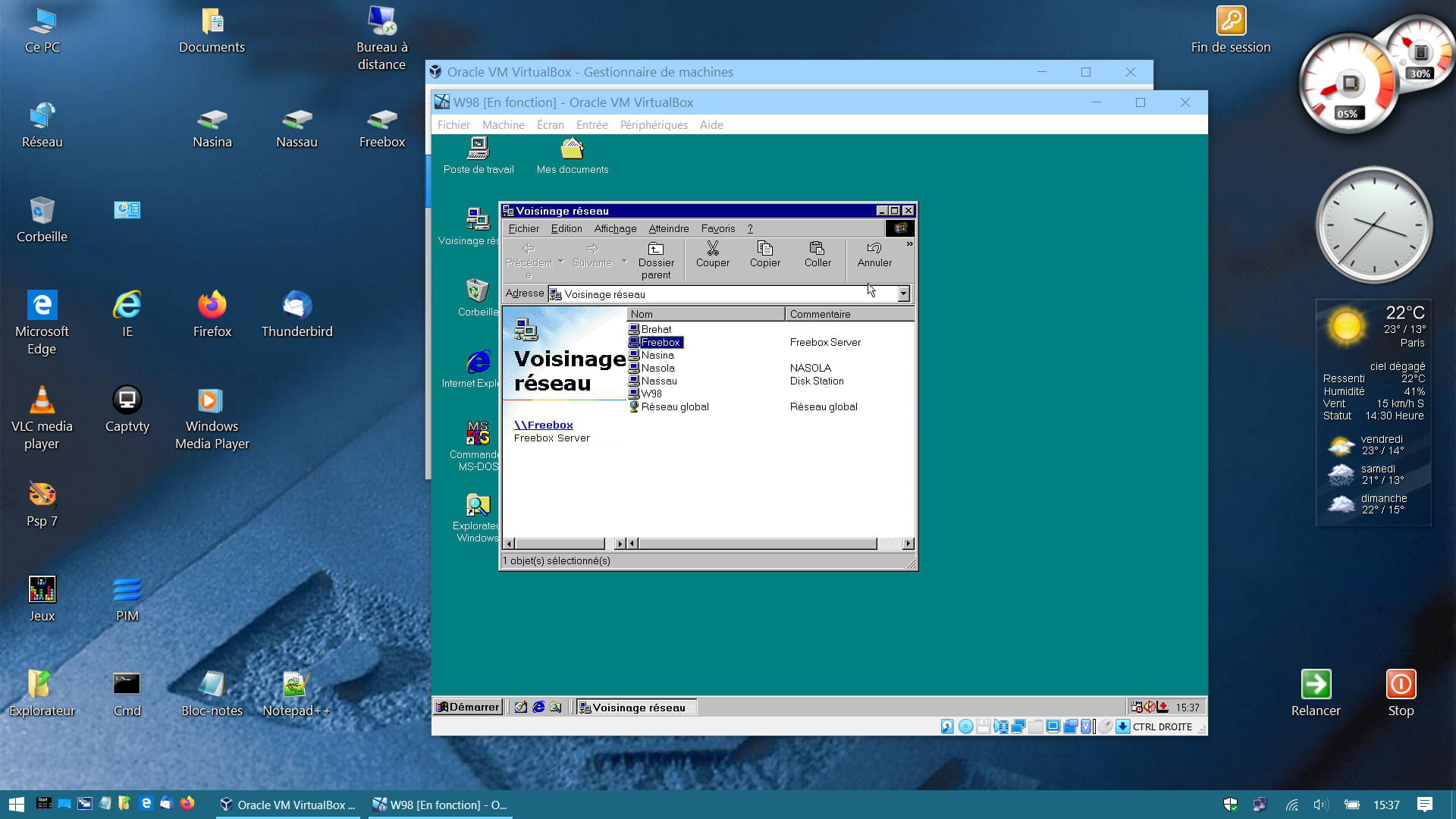Image resolution: width=1456 pixels, height=819 pixels.
Task: Open Captvty desktop icon
Action: (x=127, y=409)
